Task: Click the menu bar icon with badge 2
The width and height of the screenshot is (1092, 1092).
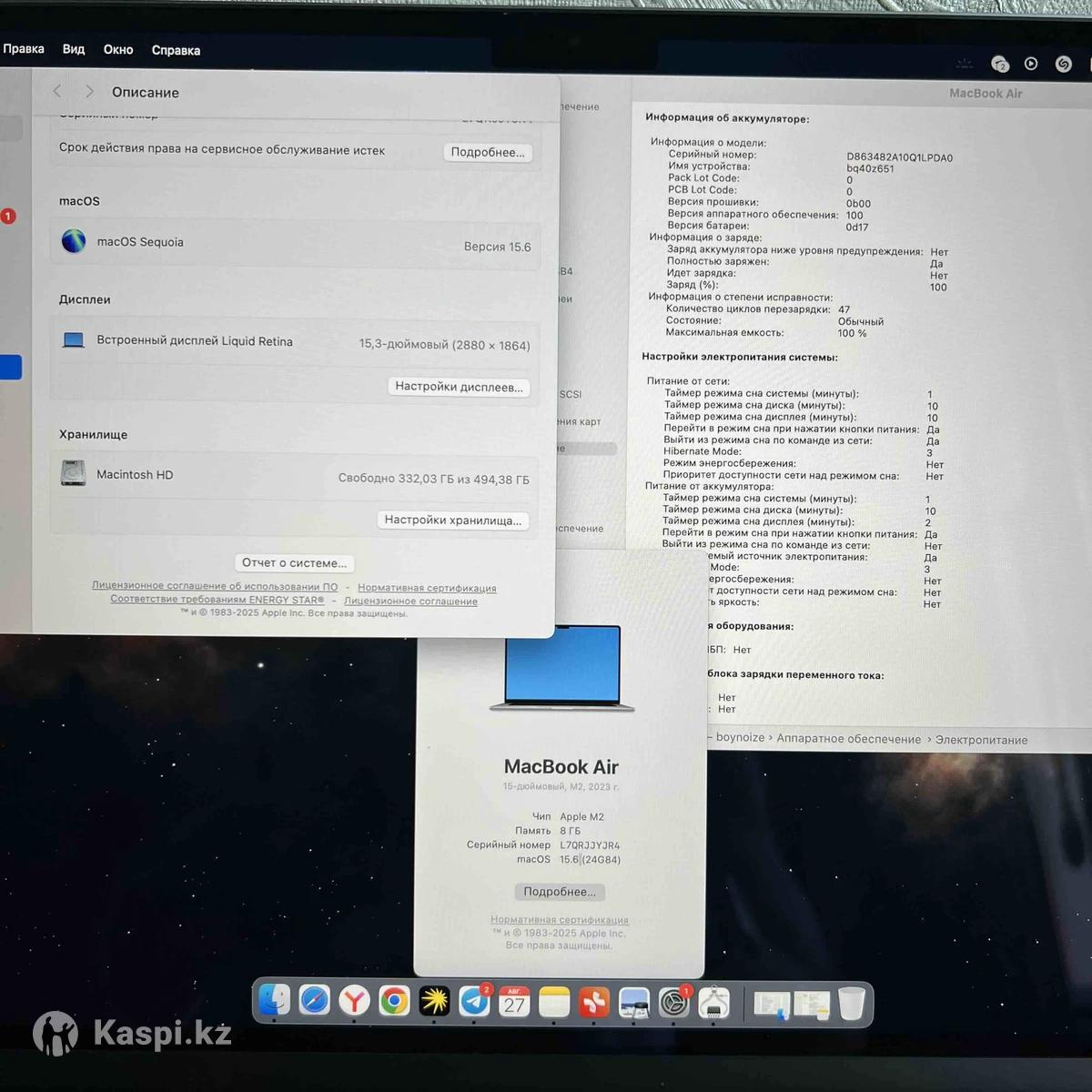Action: pyautogui.click(x=999, y=64)
